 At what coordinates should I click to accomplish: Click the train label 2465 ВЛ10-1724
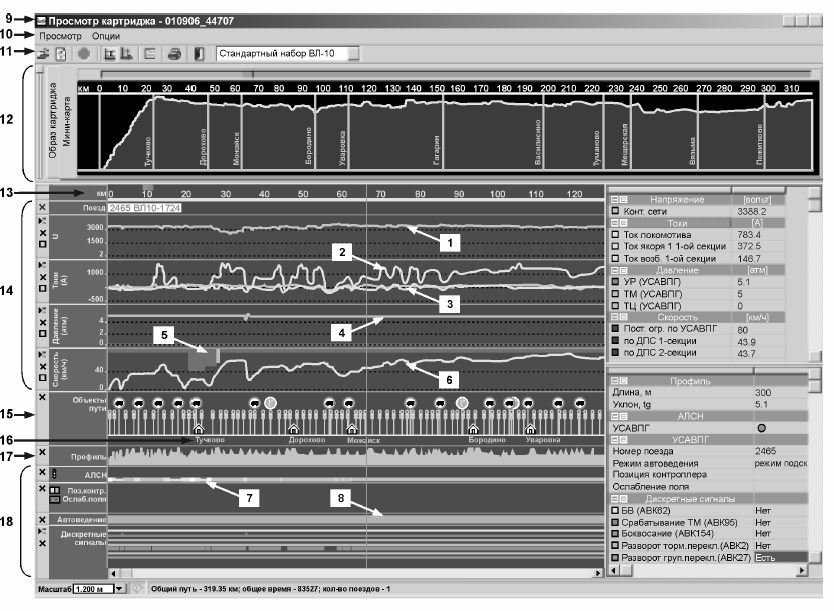click(145, 208)
